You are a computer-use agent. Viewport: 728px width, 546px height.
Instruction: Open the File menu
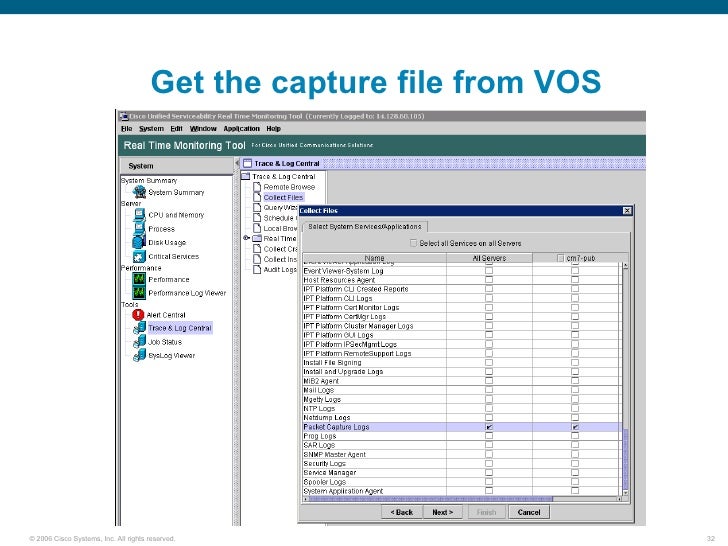126,129
